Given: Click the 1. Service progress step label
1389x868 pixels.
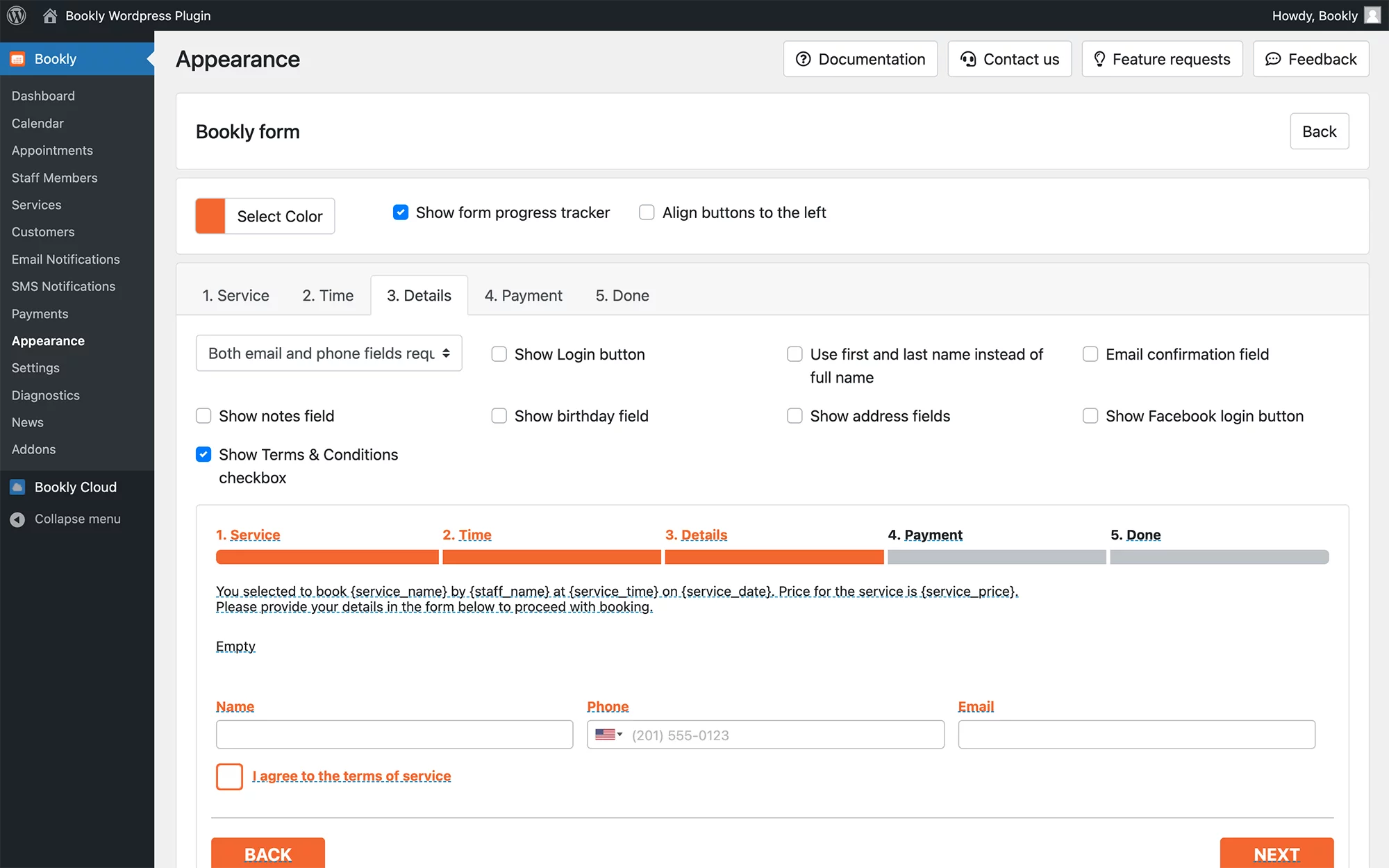Looking at the screenshot, I should (248, 535).
